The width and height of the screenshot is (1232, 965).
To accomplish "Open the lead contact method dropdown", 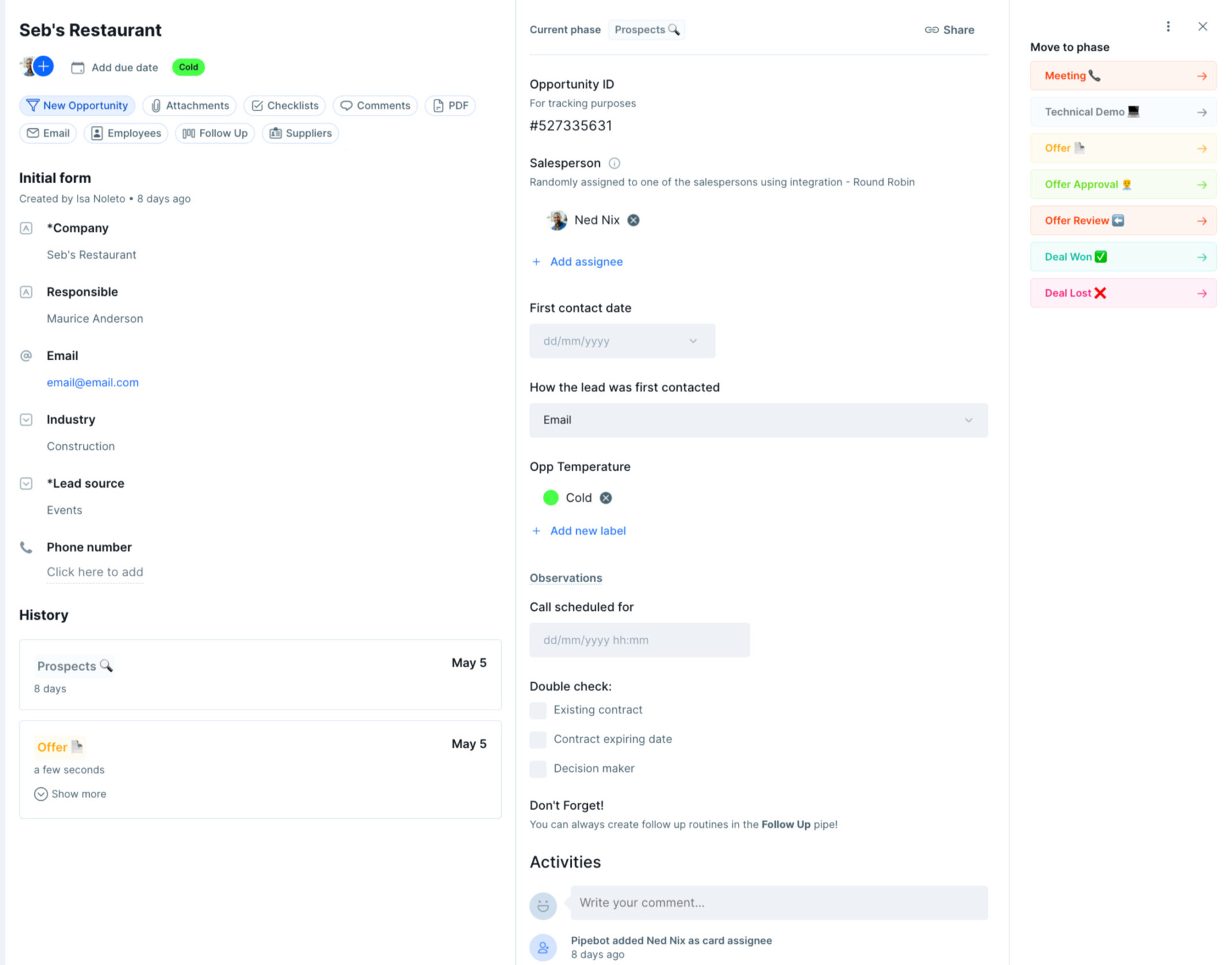I will (758, 420).
